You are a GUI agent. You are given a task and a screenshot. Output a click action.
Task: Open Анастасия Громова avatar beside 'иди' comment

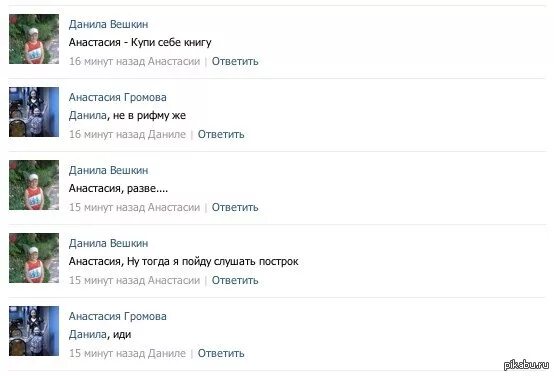tap(34, 331)
